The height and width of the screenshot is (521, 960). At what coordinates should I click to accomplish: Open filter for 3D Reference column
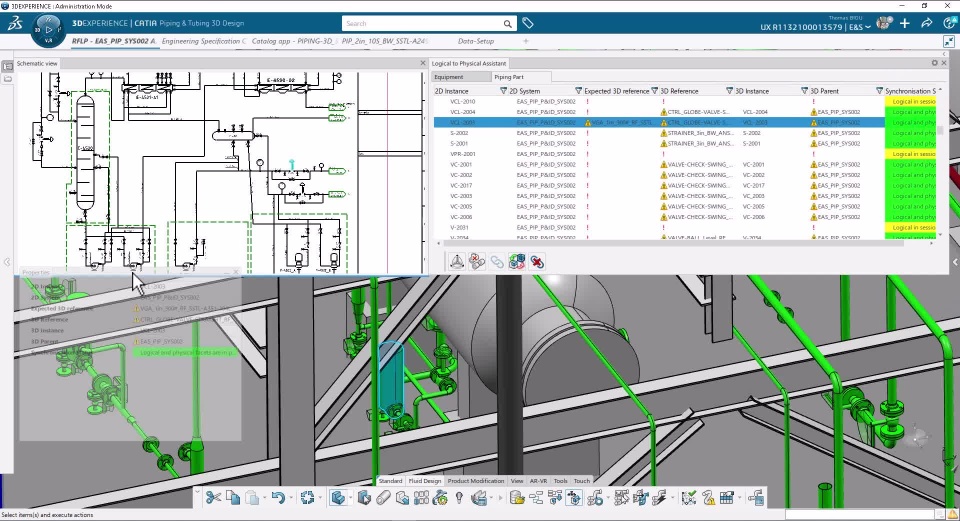pyautogui.click(x=729, y=91)
